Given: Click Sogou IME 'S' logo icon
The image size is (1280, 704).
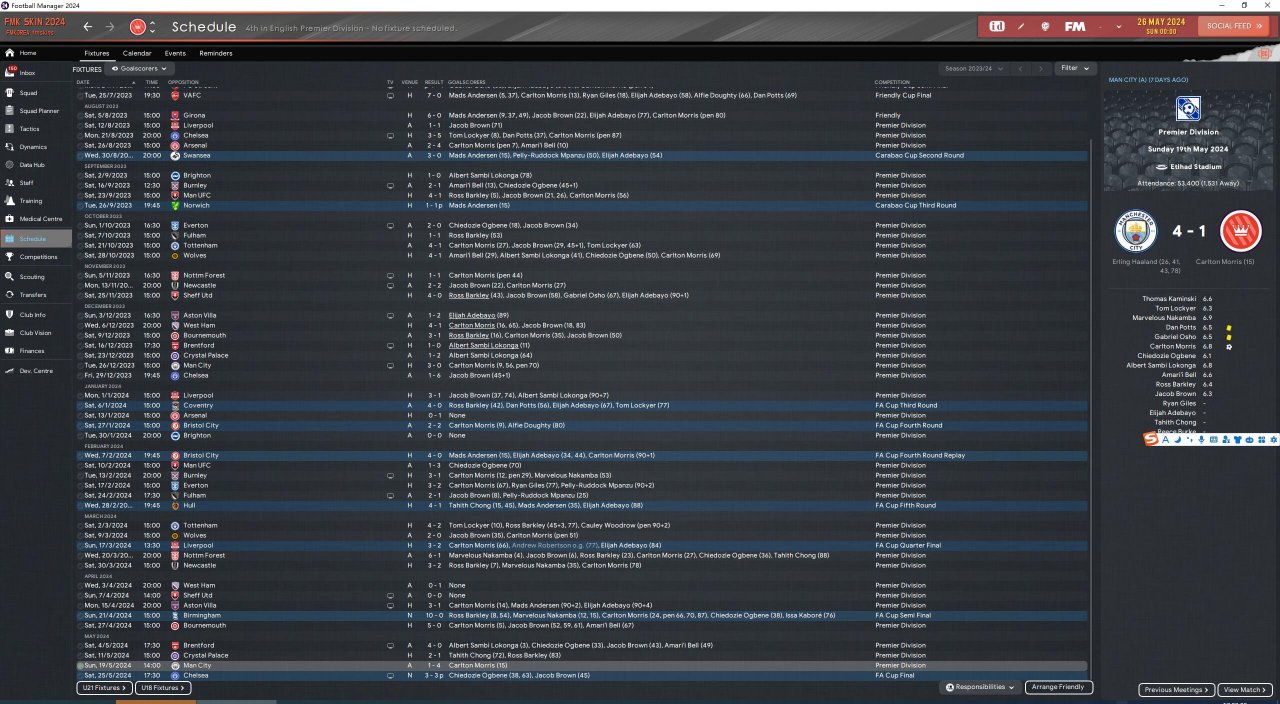Looking at the screenshot, I should click(x=1151, y=440).
